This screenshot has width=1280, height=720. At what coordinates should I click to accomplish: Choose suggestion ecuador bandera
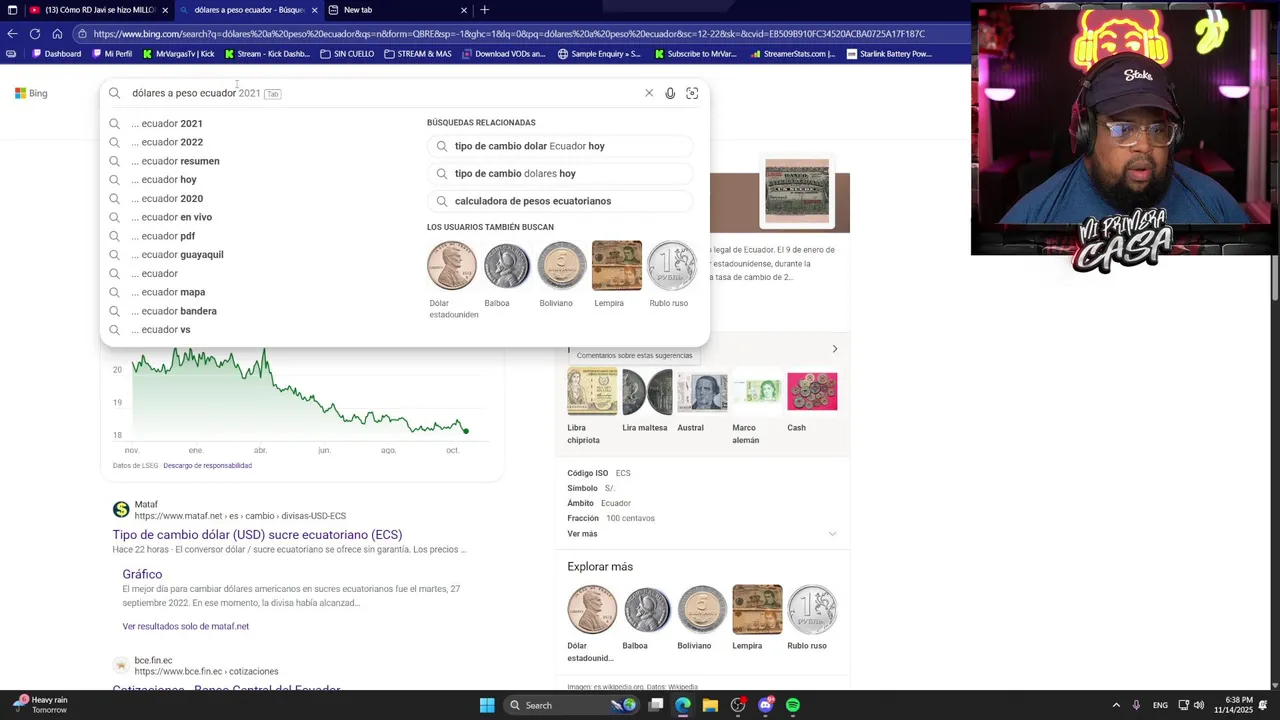[x=173, y=311]
